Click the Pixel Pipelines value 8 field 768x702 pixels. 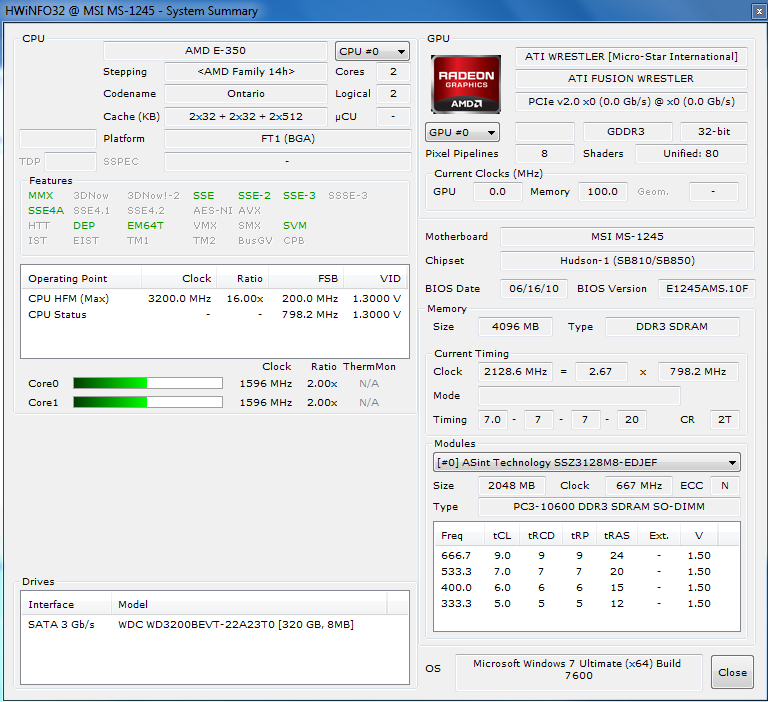[x=545, y=153]
